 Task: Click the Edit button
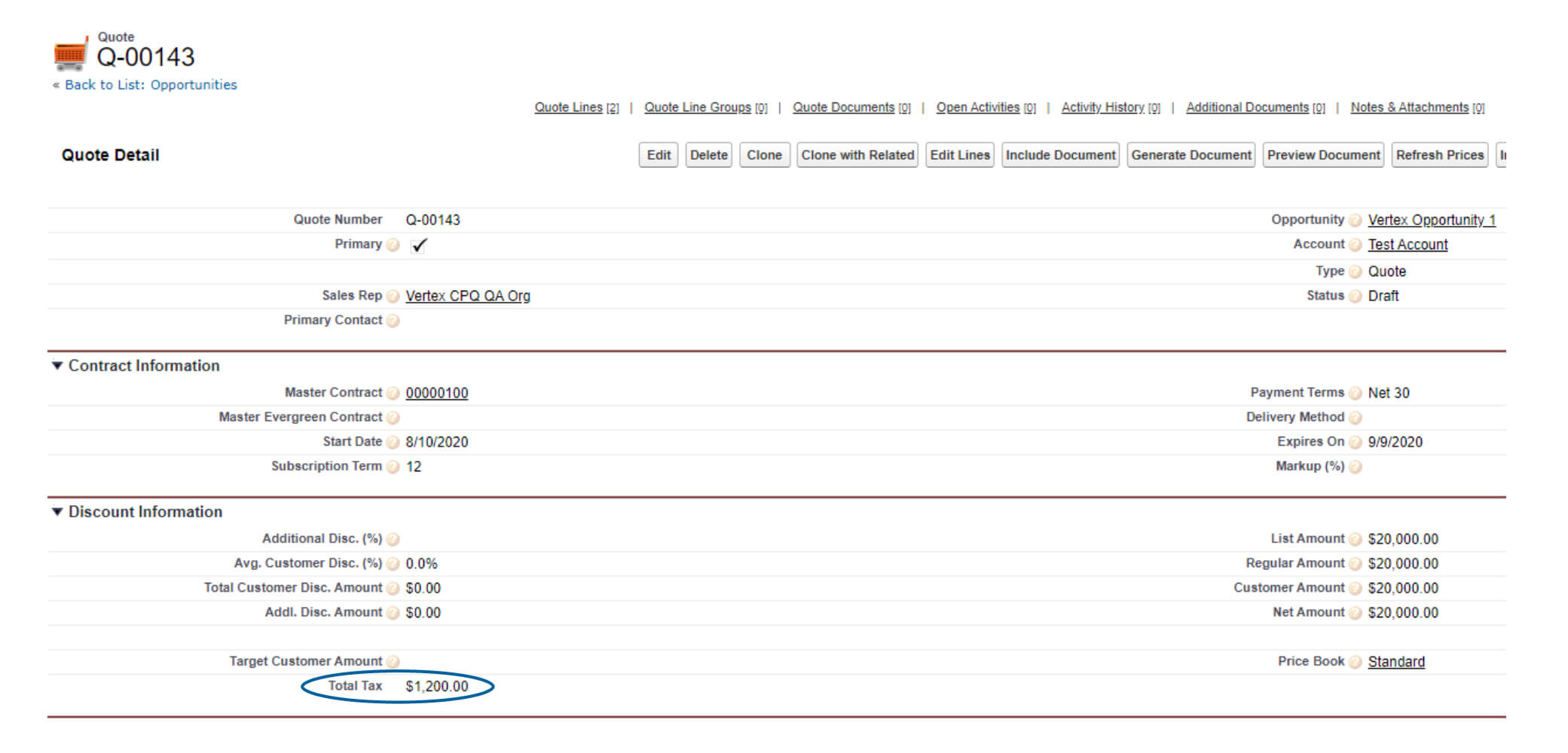[x=659, y=155]
